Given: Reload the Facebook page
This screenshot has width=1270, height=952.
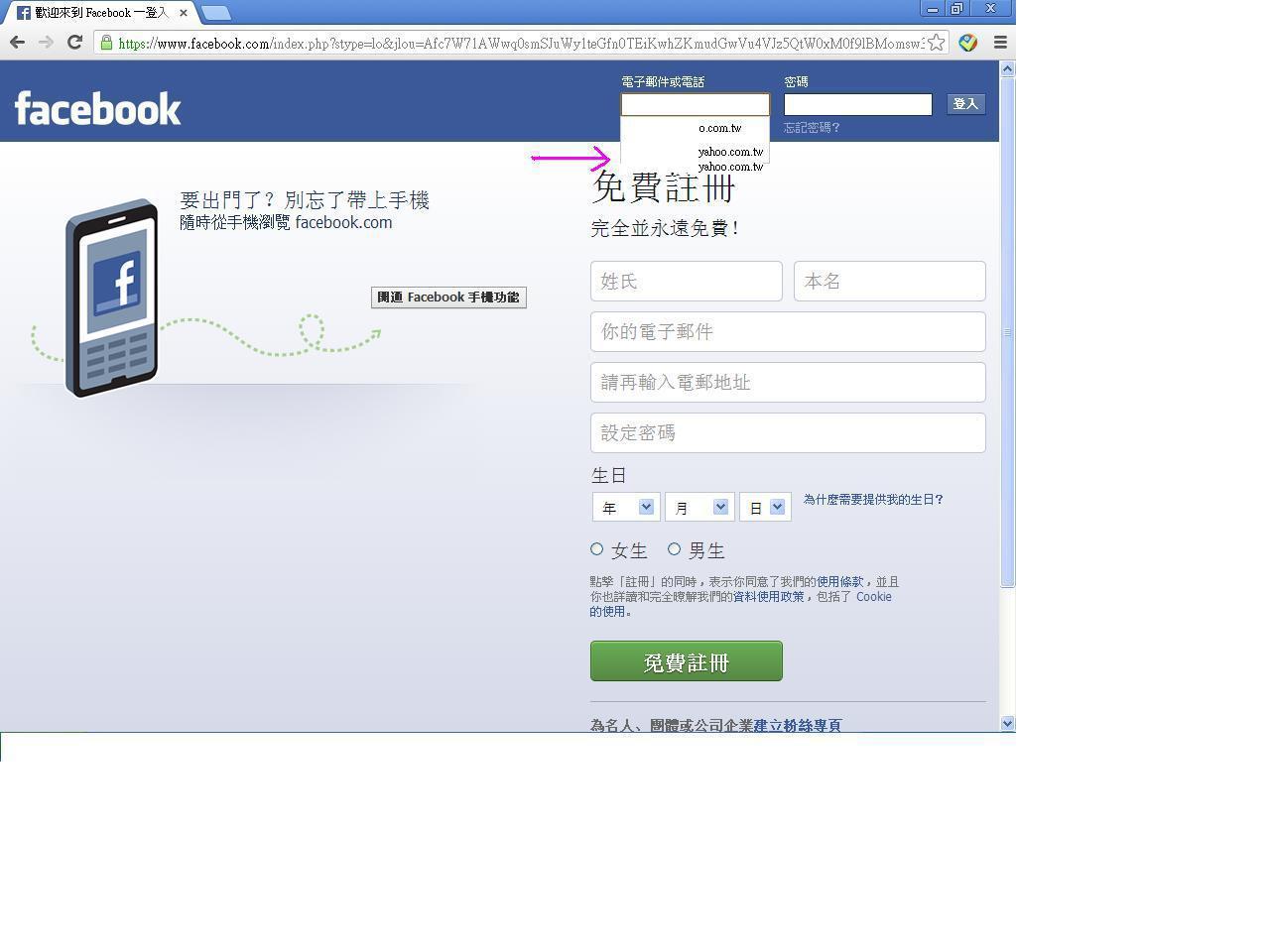Looking at the screenshot, I should coord(74,43).
